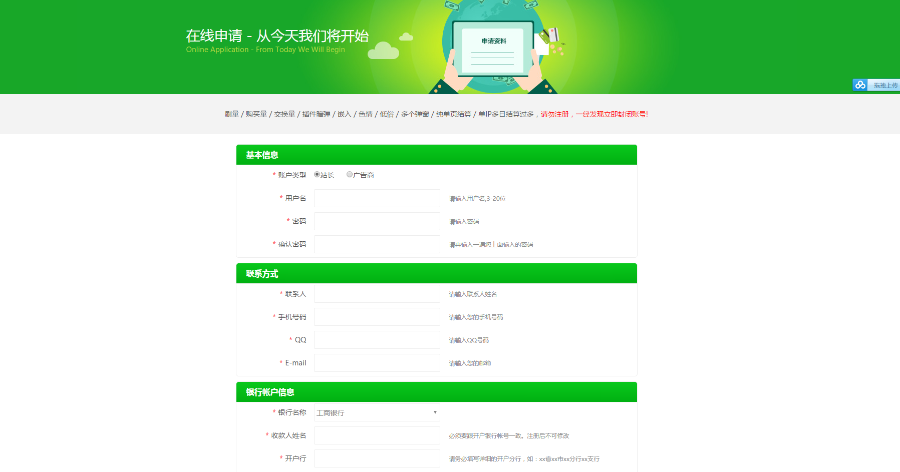Click hint text beside the 开户行 field
This screenshot has width=900, height=472.
pyautogui.click(x=524, y=459)
